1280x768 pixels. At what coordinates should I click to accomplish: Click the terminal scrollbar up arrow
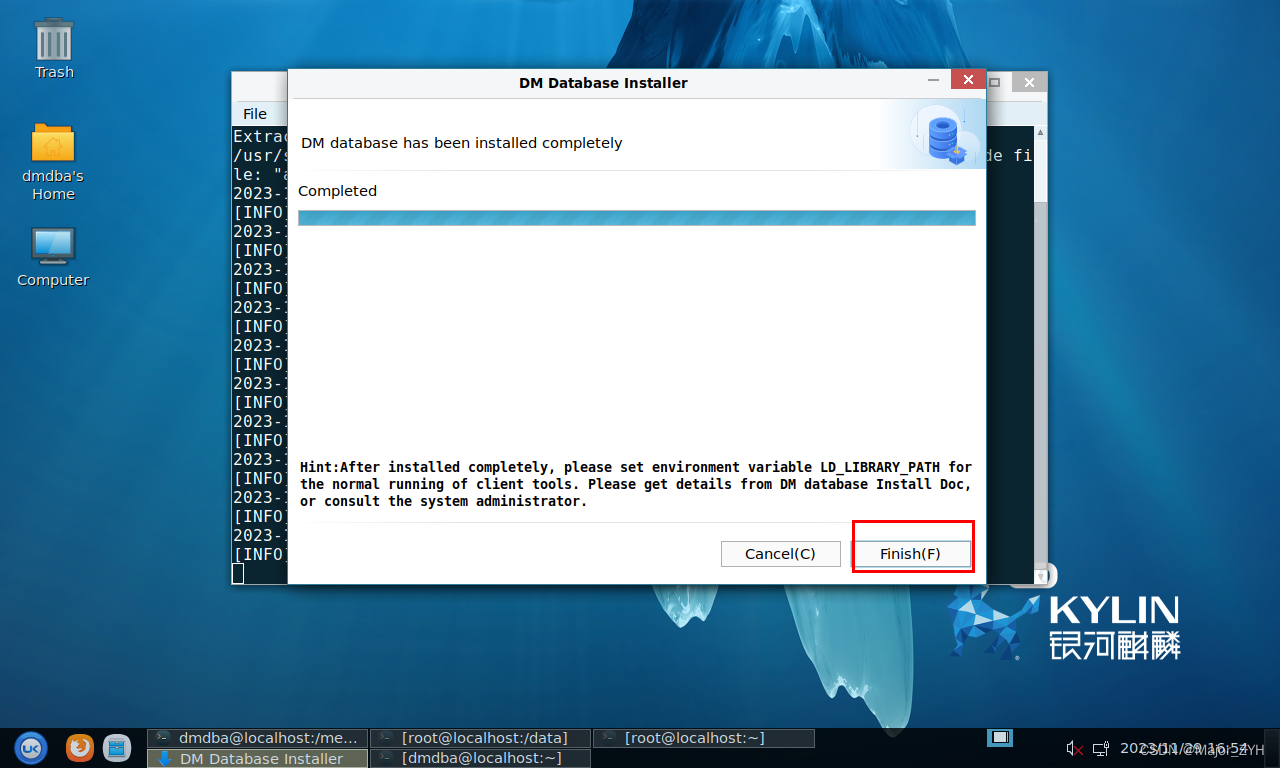pyautogui.click(x=1040, y=132)
